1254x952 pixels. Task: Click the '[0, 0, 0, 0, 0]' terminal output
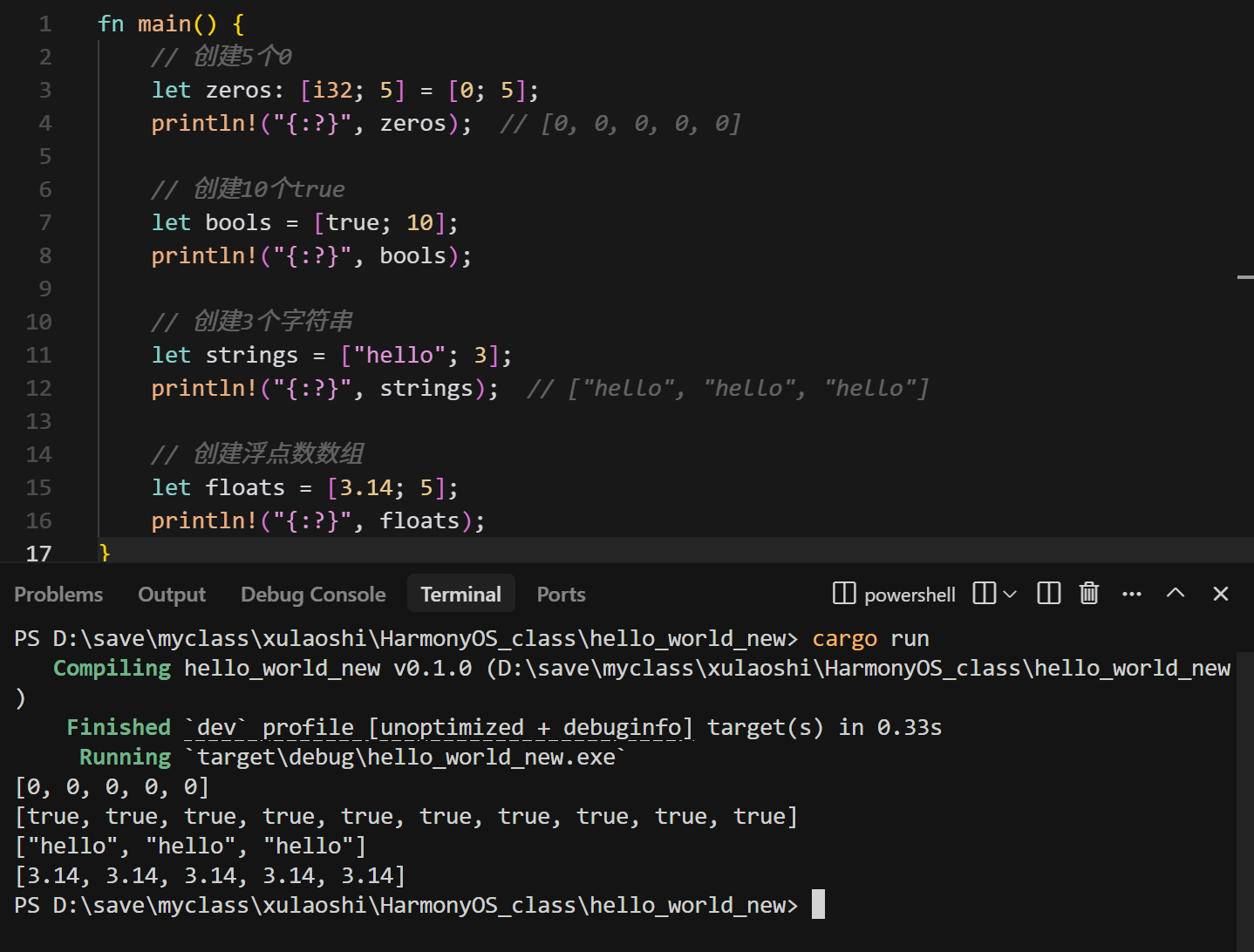(x=112, y=787)
